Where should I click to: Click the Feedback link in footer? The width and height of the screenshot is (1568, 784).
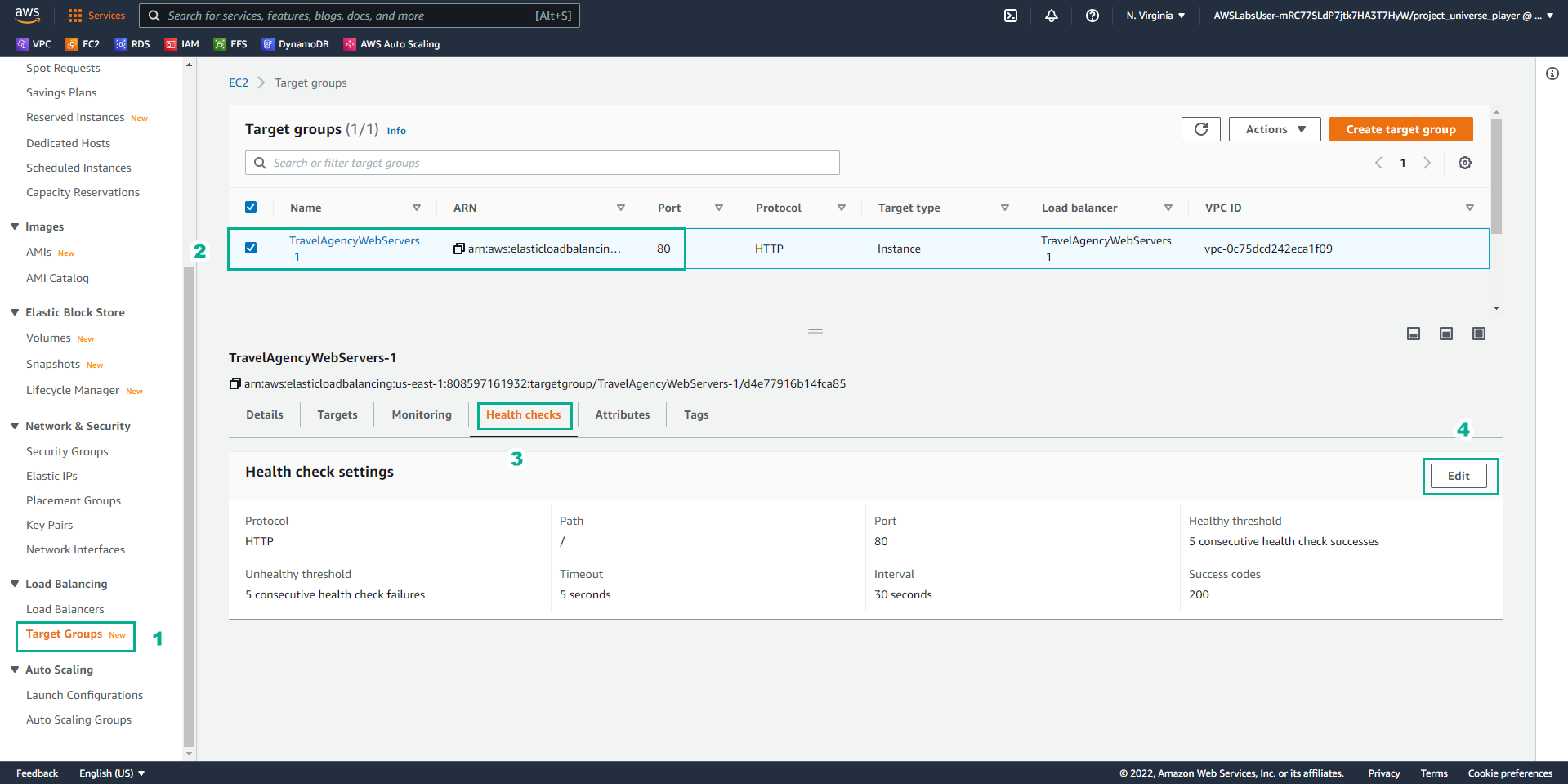point(38,773)
